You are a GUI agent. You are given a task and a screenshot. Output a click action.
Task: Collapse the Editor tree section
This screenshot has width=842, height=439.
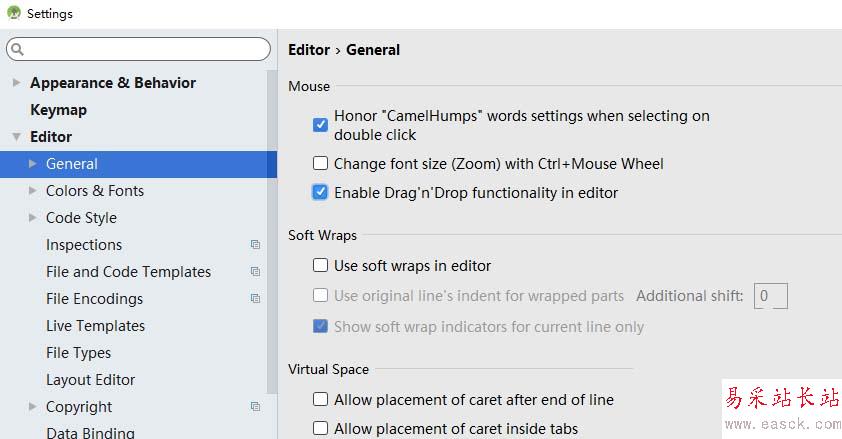(15, 137)
